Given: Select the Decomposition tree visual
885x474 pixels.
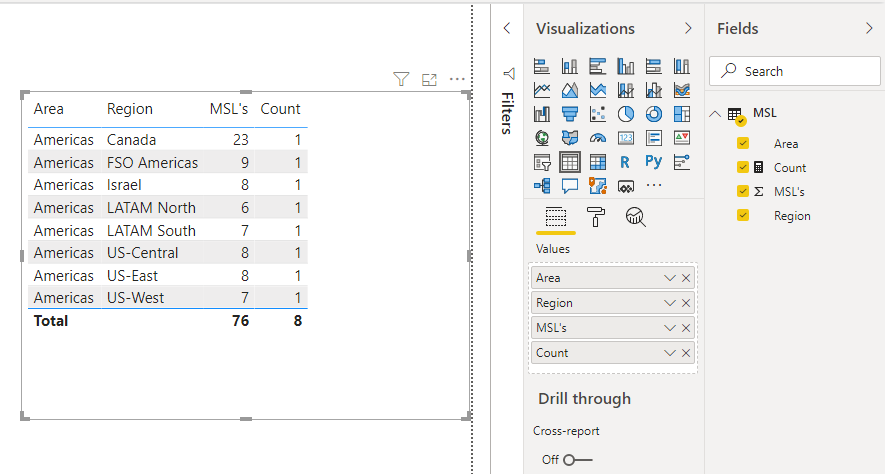Looking at the screenshot, I should click(542, 186).
